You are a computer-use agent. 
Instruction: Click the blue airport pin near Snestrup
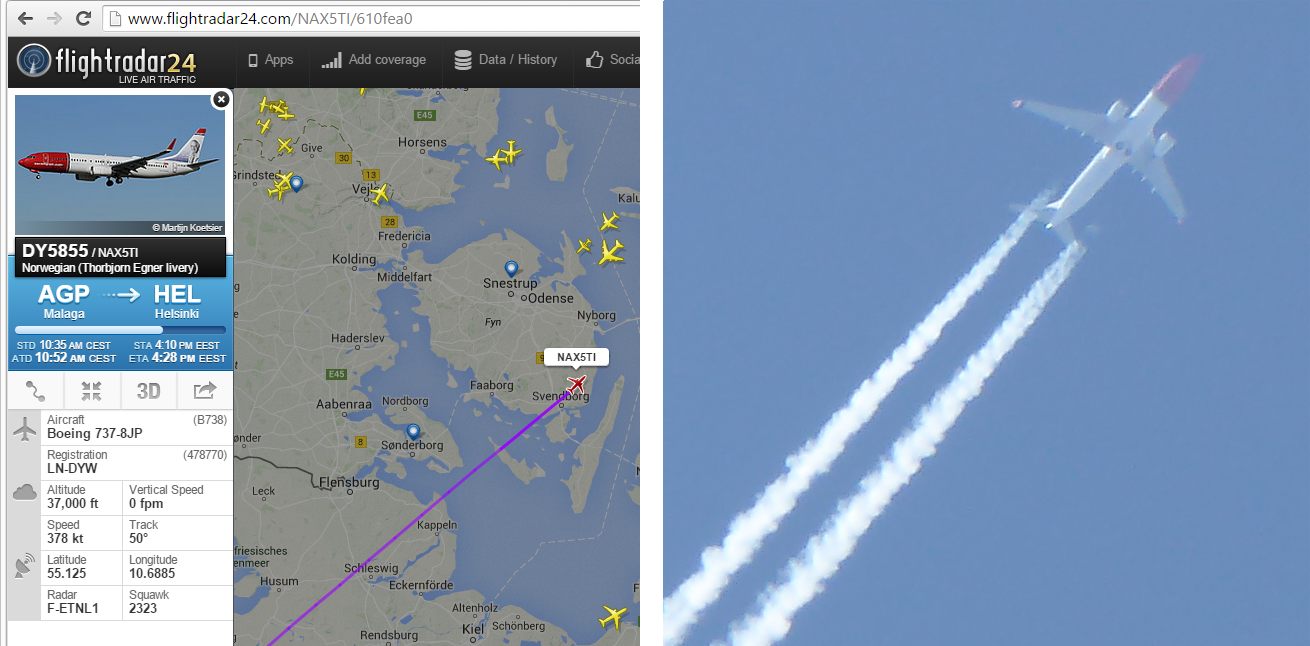point(512,269)
